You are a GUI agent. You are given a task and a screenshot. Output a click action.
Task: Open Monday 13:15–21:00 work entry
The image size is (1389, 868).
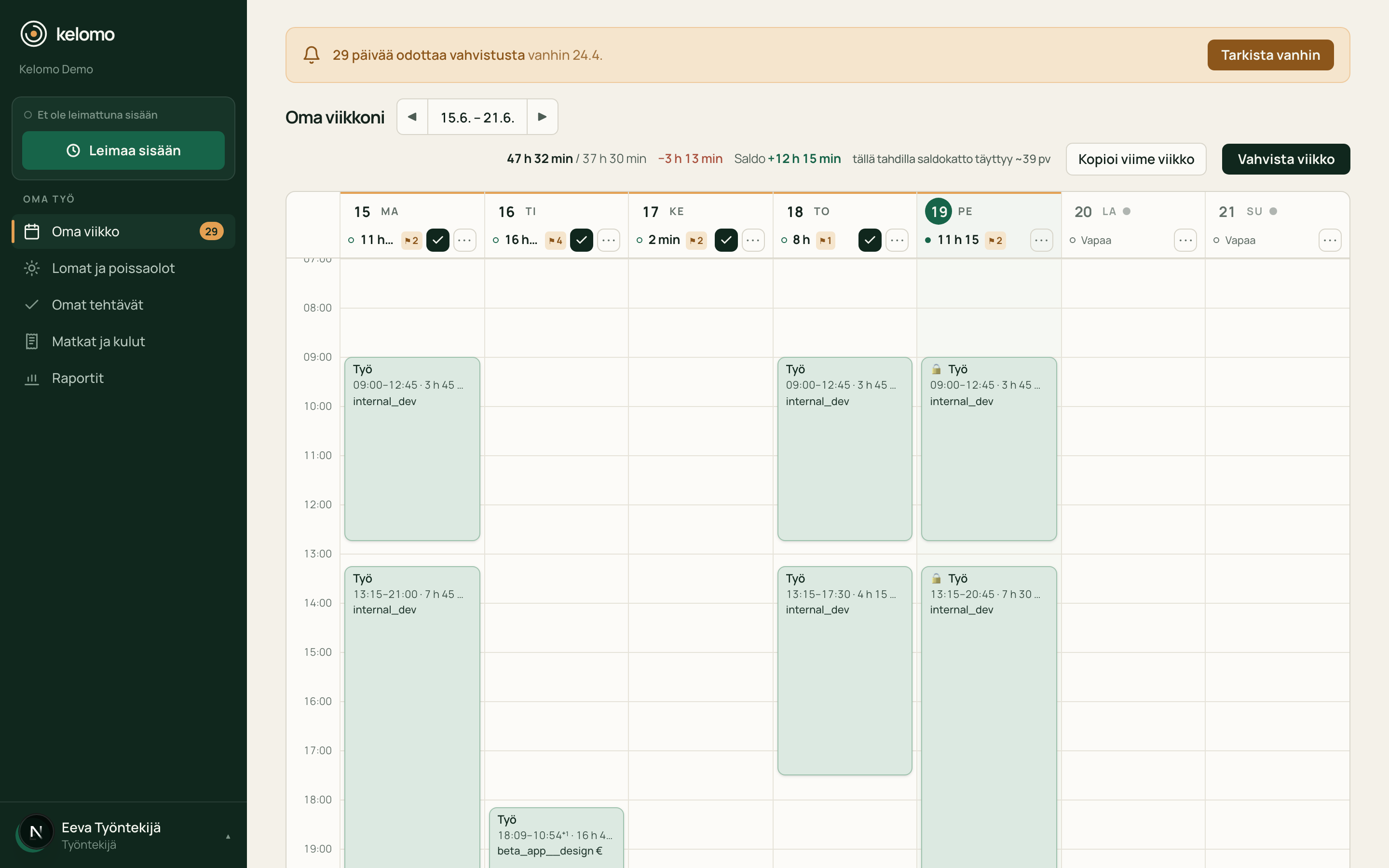(412, 717)
